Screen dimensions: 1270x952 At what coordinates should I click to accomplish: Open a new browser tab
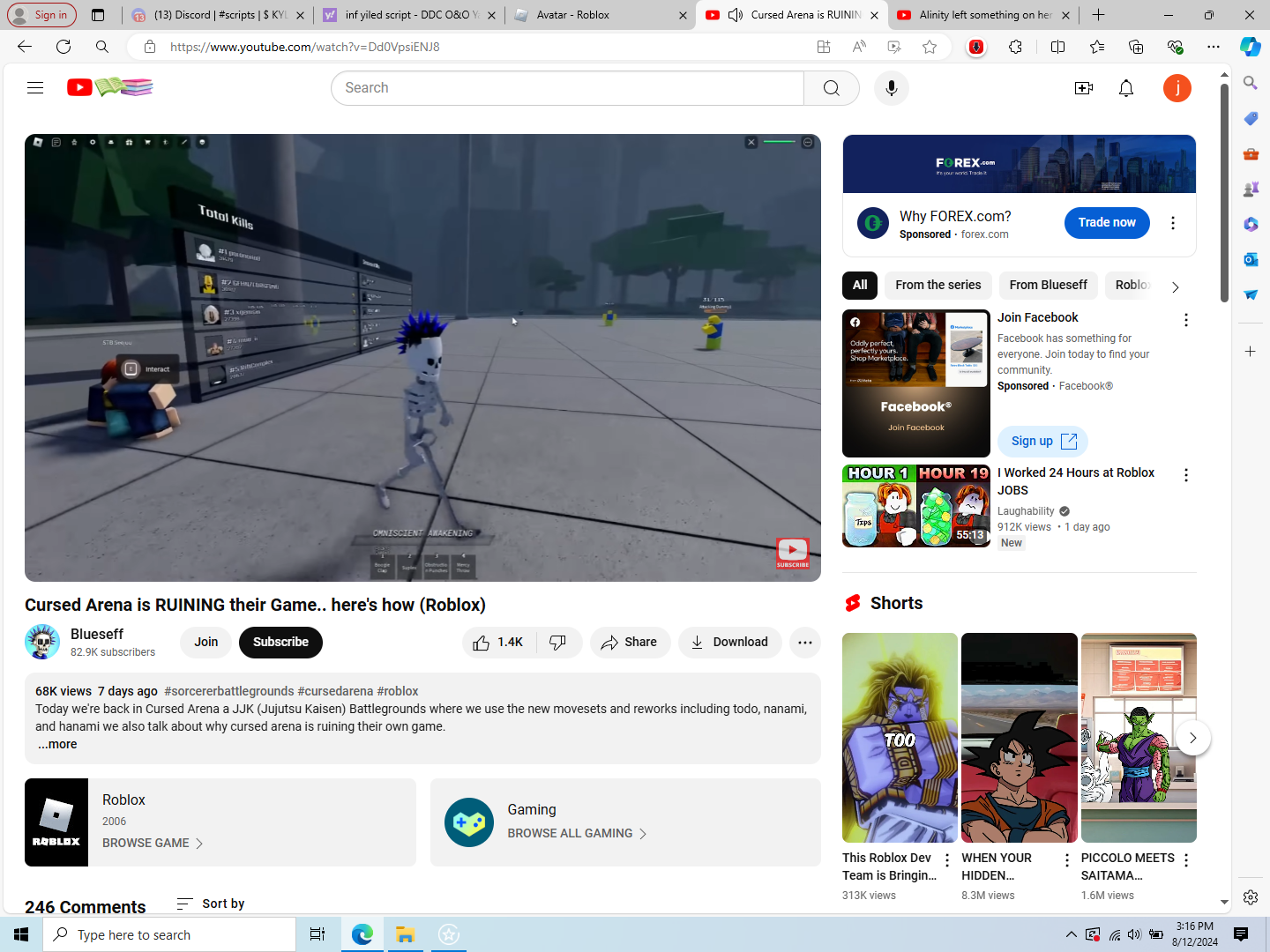click(x=1098, y=15)
